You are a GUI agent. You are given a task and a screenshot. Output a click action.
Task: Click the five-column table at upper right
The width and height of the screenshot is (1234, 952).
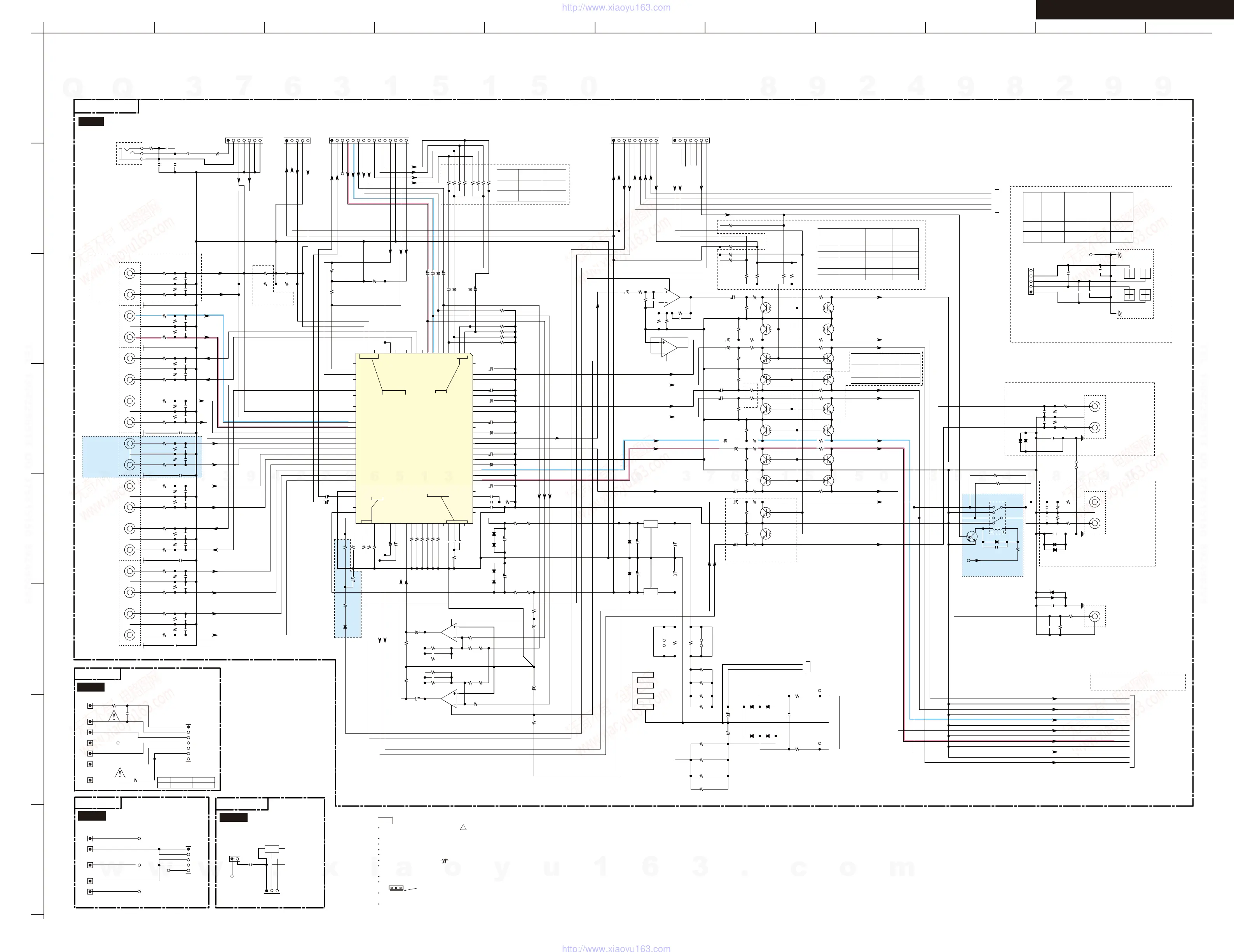coord(1077,218)
